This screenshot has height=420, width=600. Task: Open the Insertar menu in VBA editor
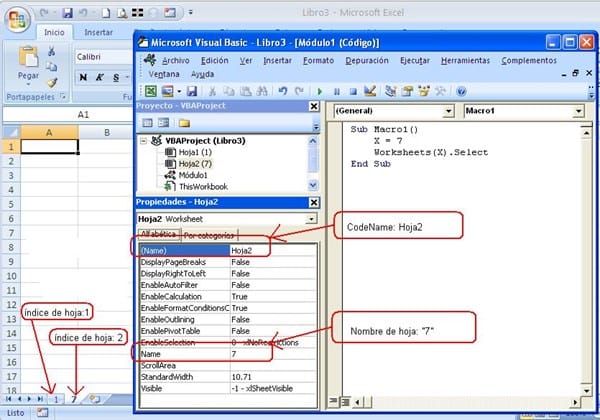pyautogui.click(x=277, y=60)
